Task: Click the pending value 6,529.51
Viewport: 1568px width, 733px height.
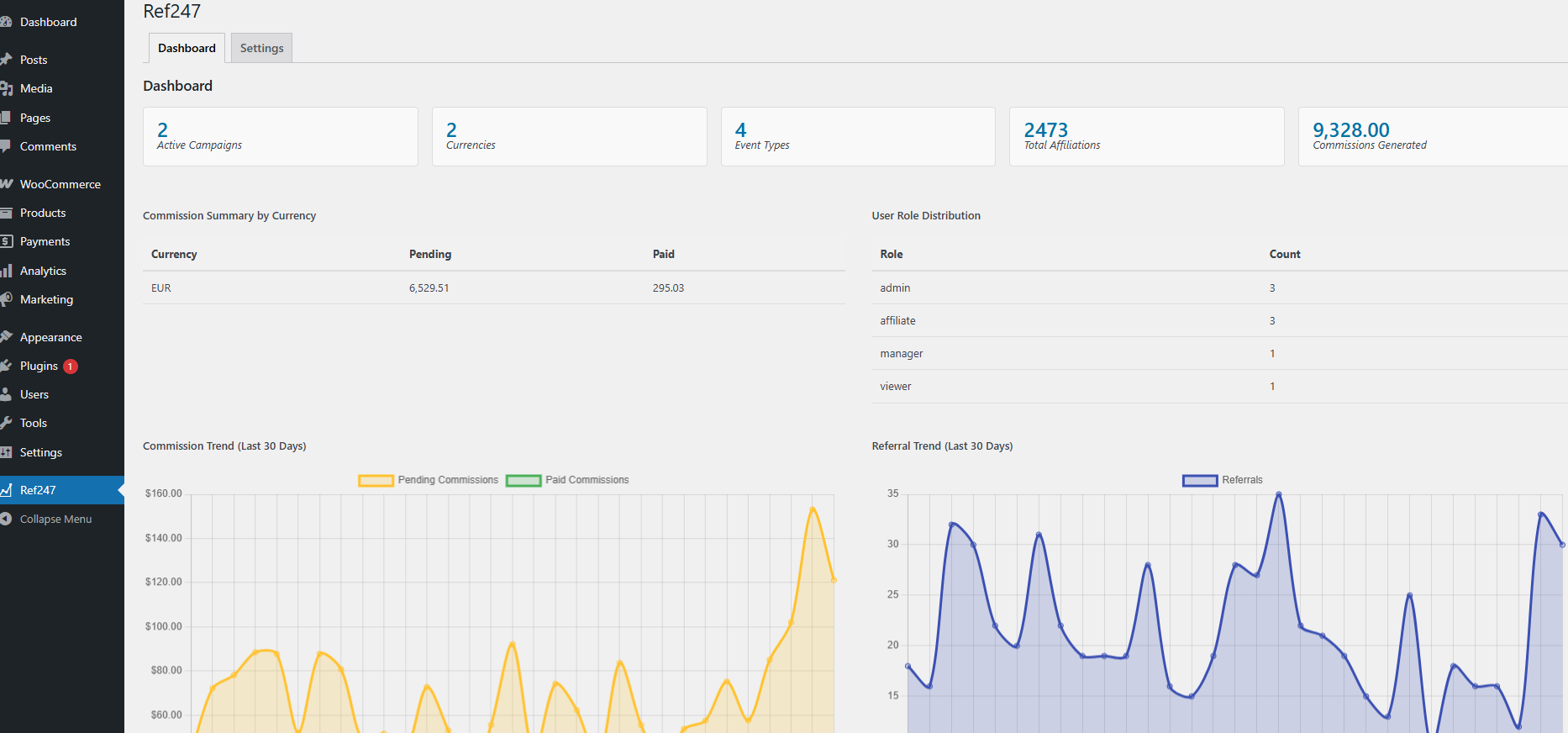Action: (x=429, y=287)
